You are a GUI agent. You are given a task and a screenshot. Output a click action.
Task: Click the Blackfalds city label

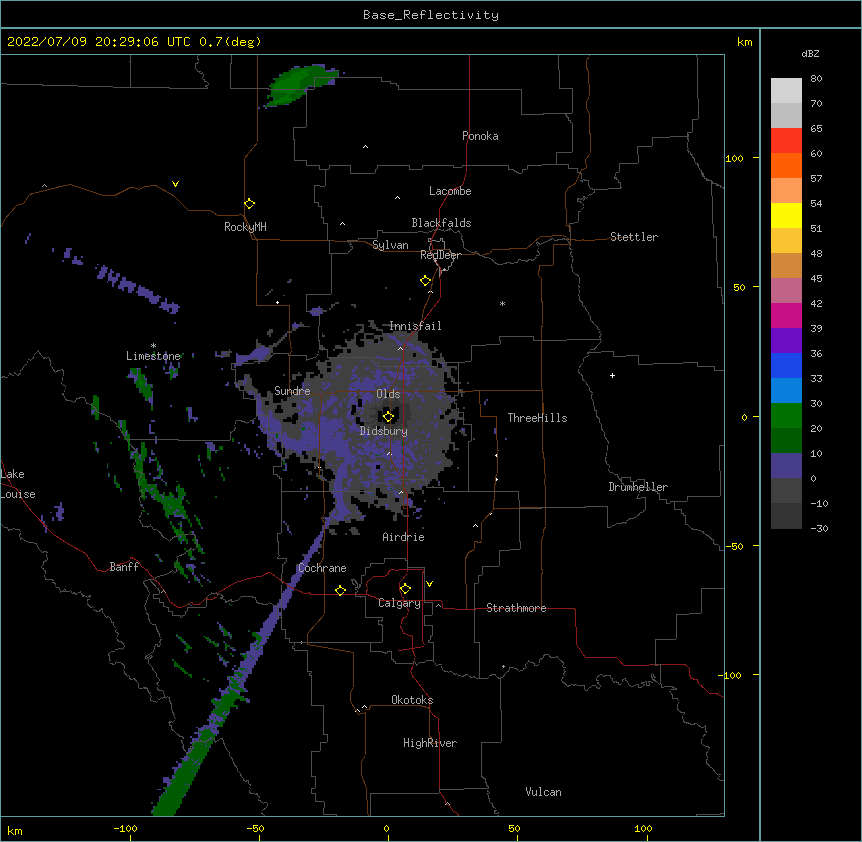[441, 223]
